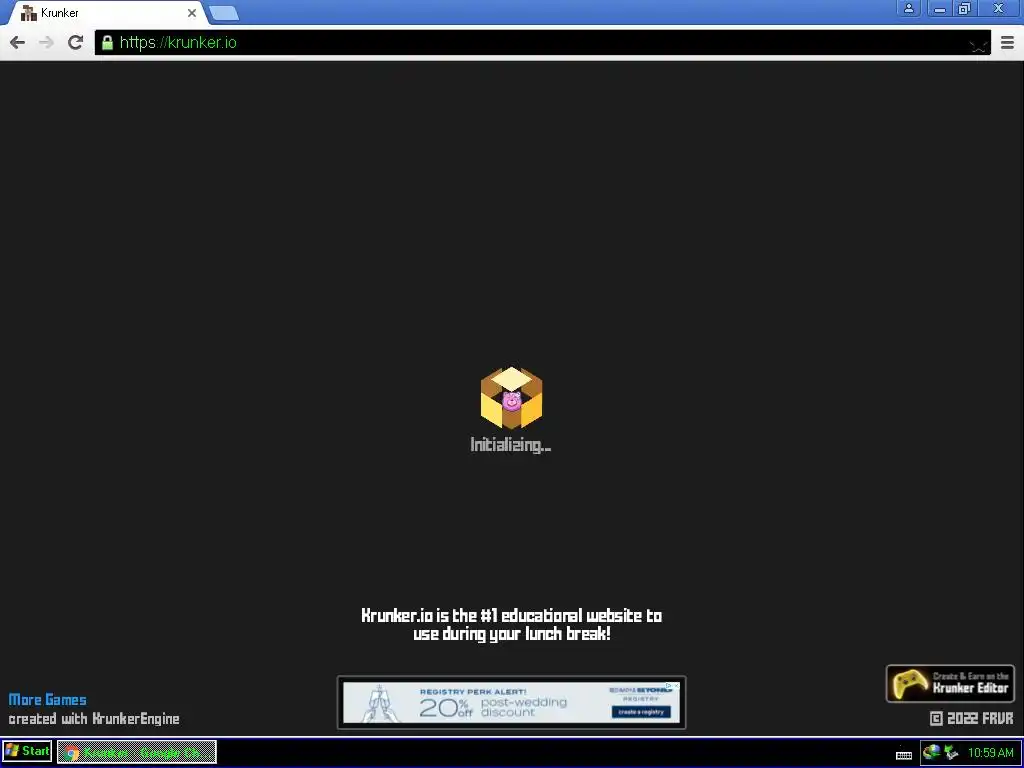1024x768 pixels.
Task: Restore down the Chrome window
Action: [x=964, y=8]
